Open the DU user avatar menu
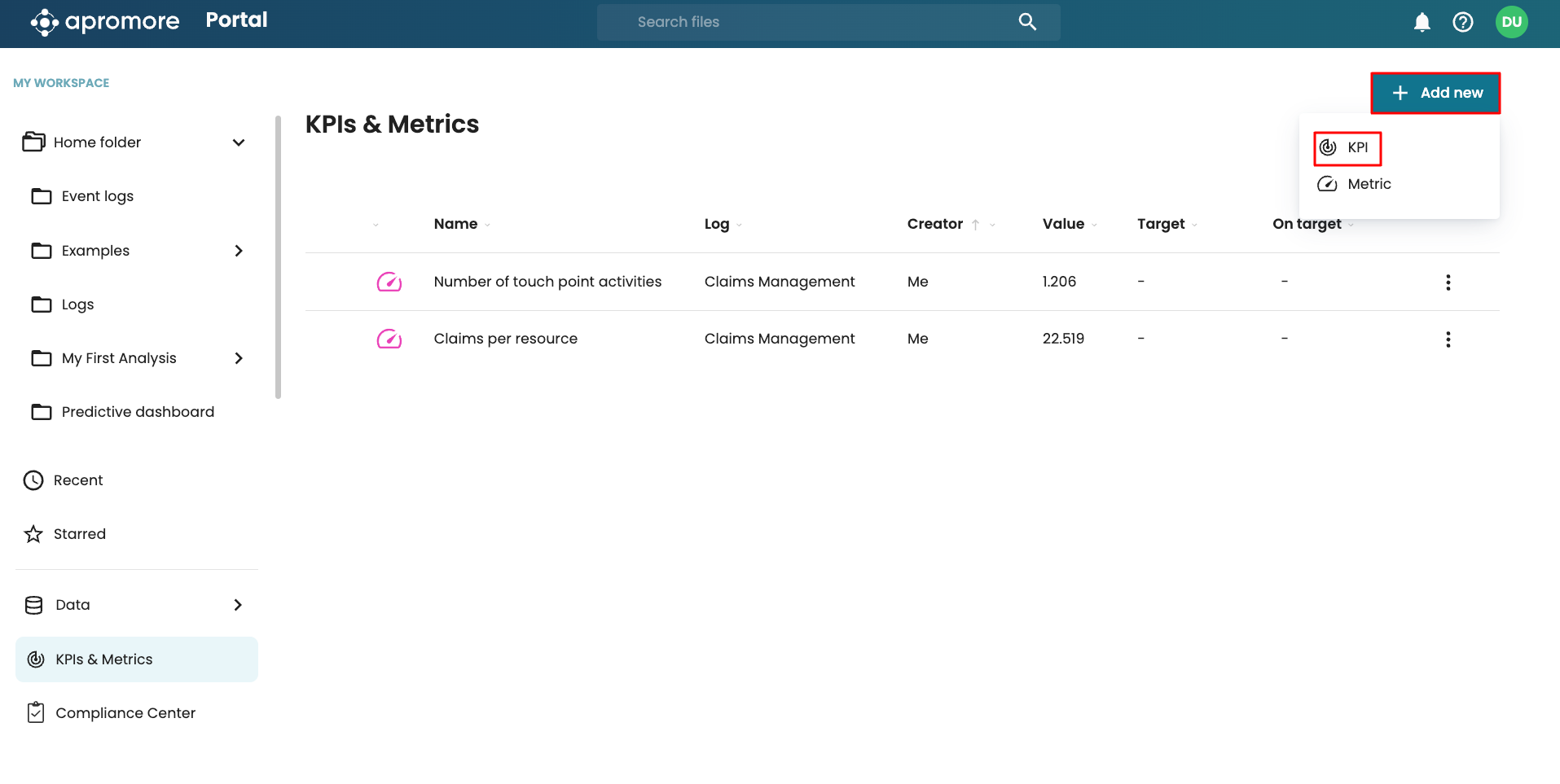The width and height of the screenshot is (1560, 784). click(1511, 22)
